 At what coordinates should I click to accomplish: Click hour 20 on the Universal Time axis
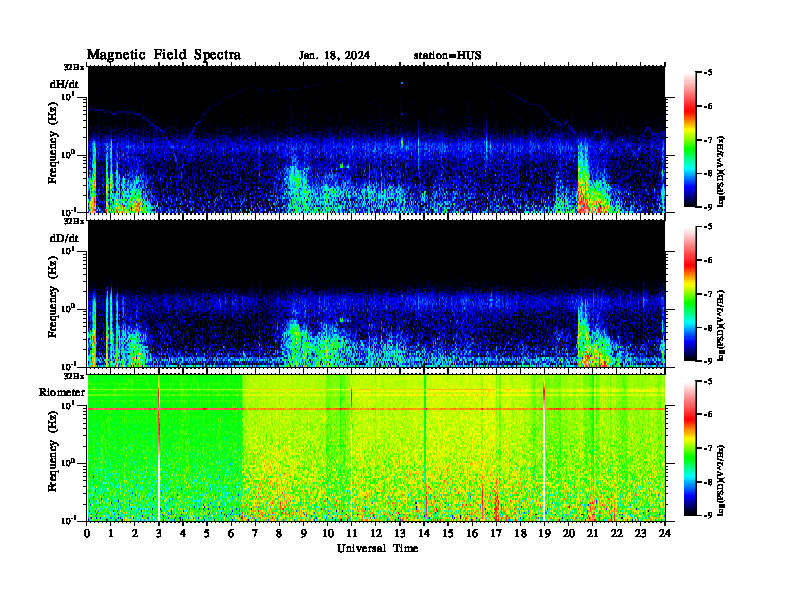568,533
